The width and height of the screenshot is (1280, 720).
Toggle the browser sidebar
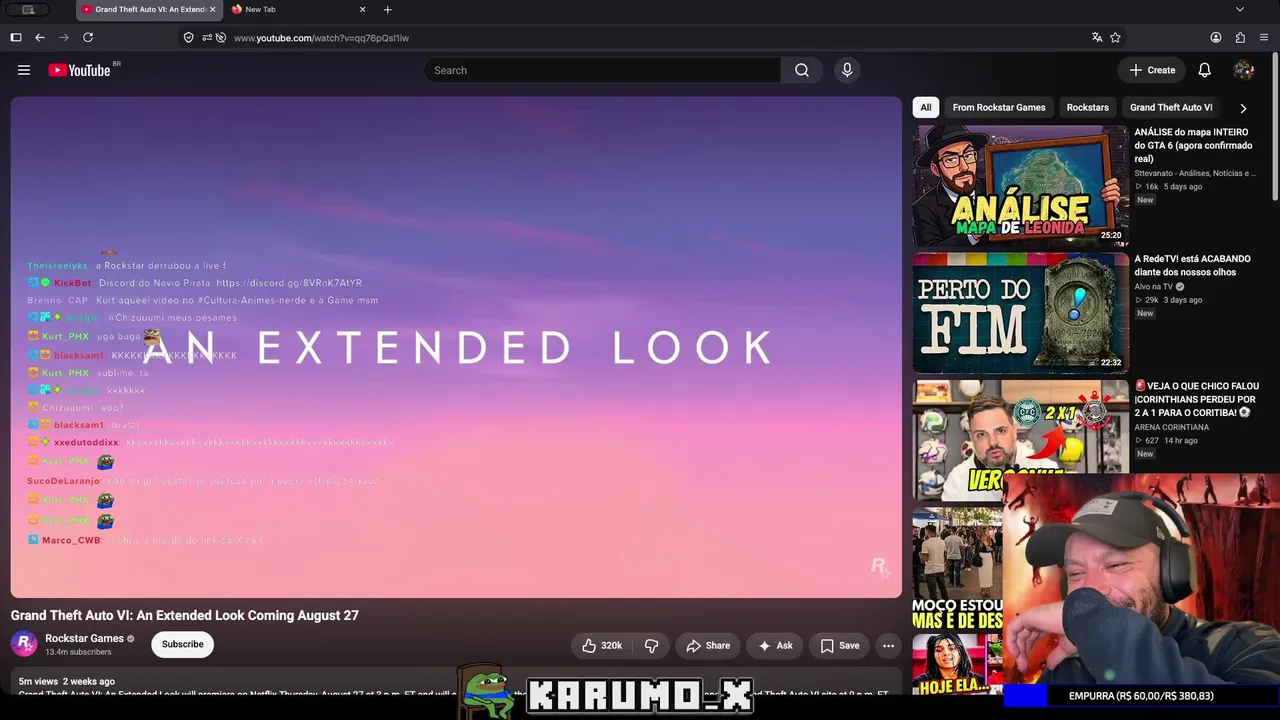pyautogui.click(x=16, y=38)
